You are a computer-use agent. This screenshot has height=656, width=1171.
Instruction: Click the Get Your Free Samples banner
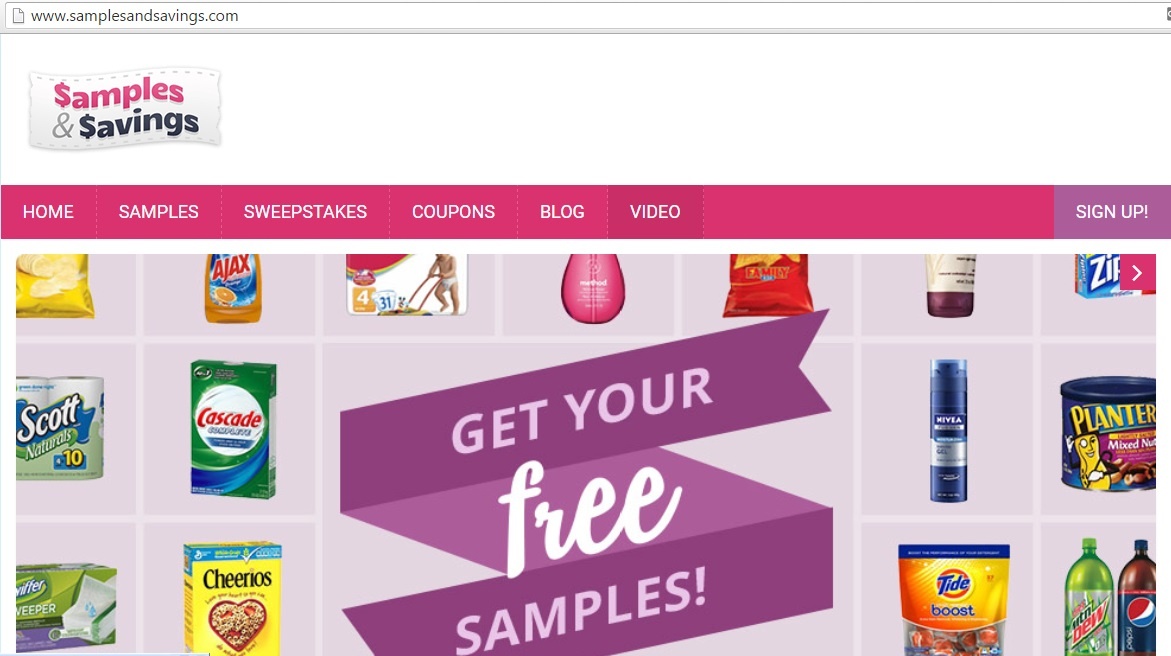587,493
